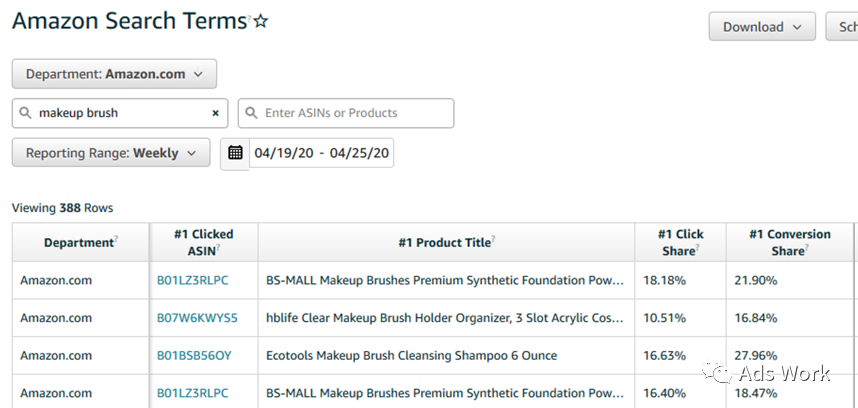Click the date range 04/19/20 - 04/25/20 field
The width and height of the screenshot is (858, 408).
pos(321,153)
